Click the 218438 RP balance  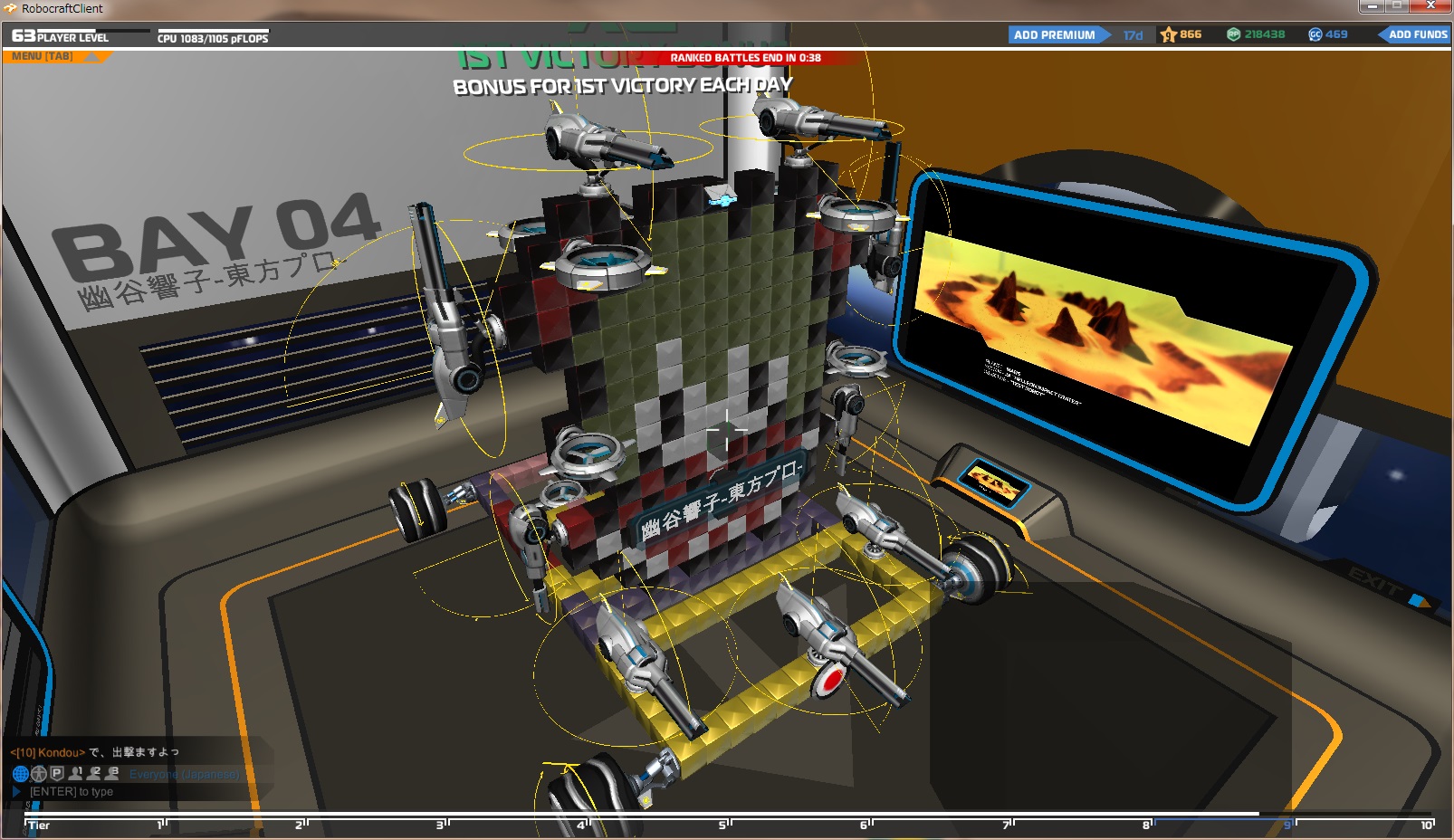coord(1265,34)
